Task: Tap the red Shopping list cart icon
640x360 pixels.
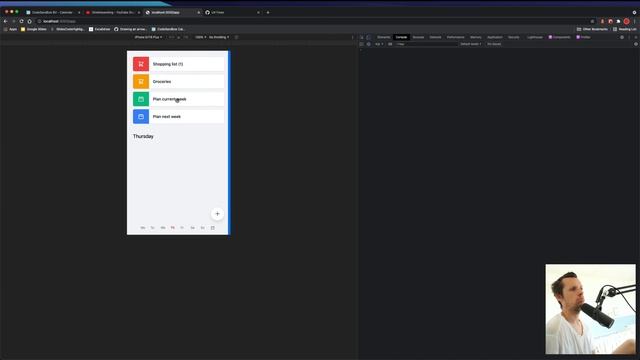Action: pos(141,64)
